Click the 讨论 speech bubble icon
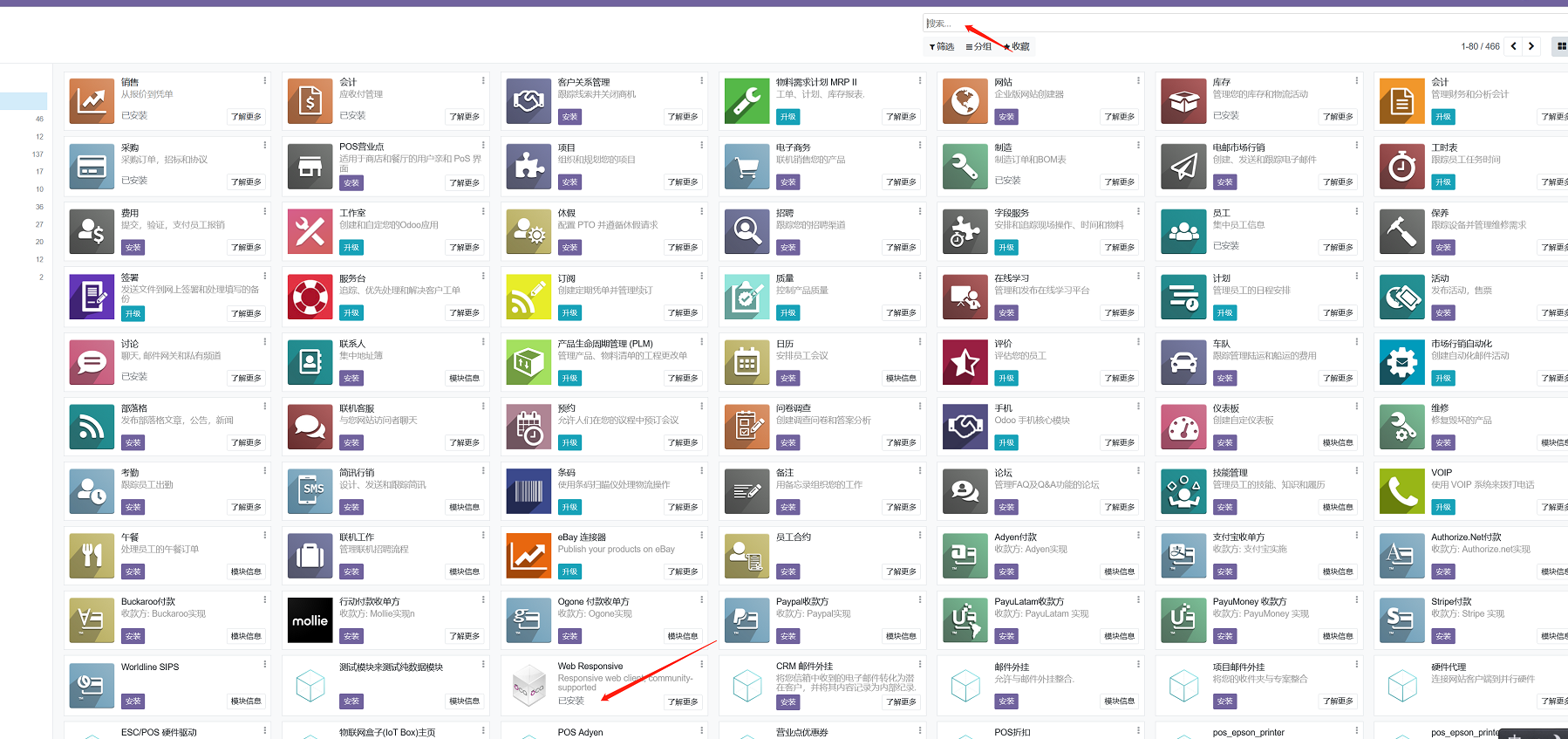The width and height of the screenshot is (1568, 739). [92, 363]
